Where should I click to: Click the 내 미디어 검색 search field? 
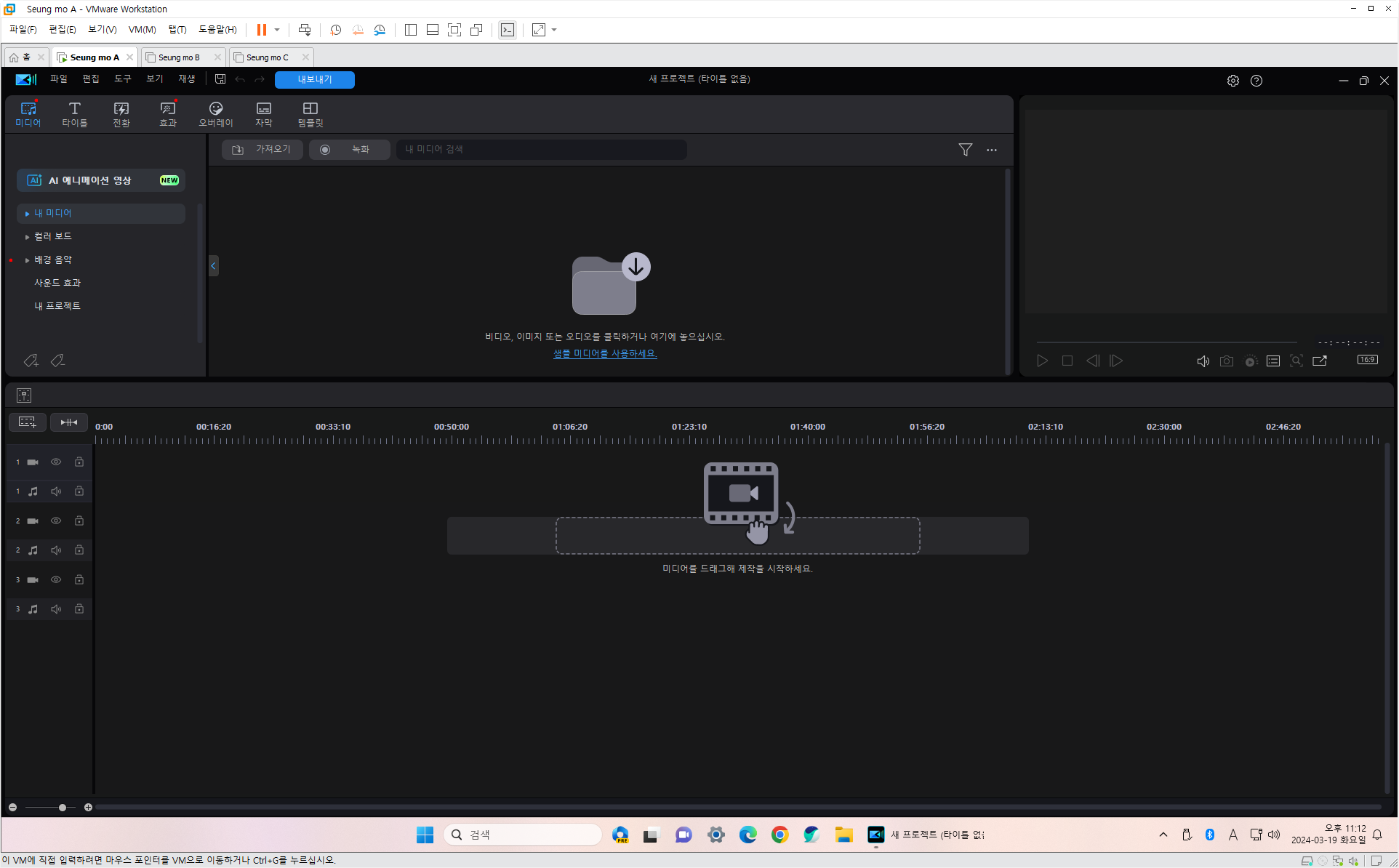pyautogui.click(x=541, y=150)
